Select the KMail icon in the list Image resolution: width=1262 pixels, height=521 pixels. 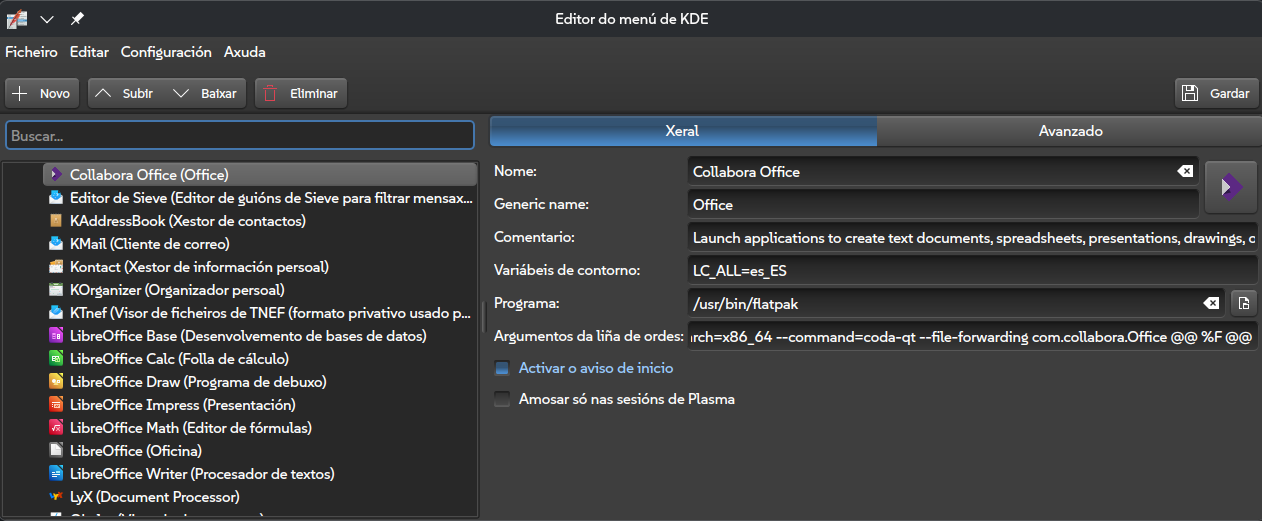(56, 243)
